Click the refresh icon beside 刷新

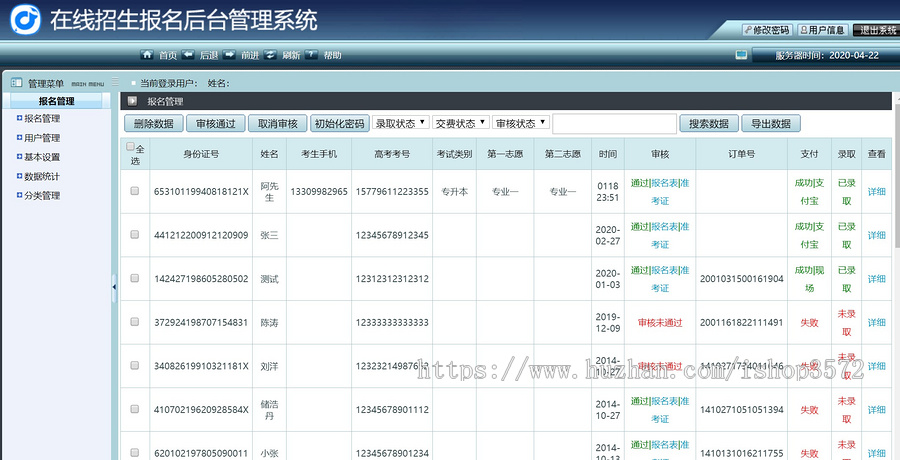[270, 55]
